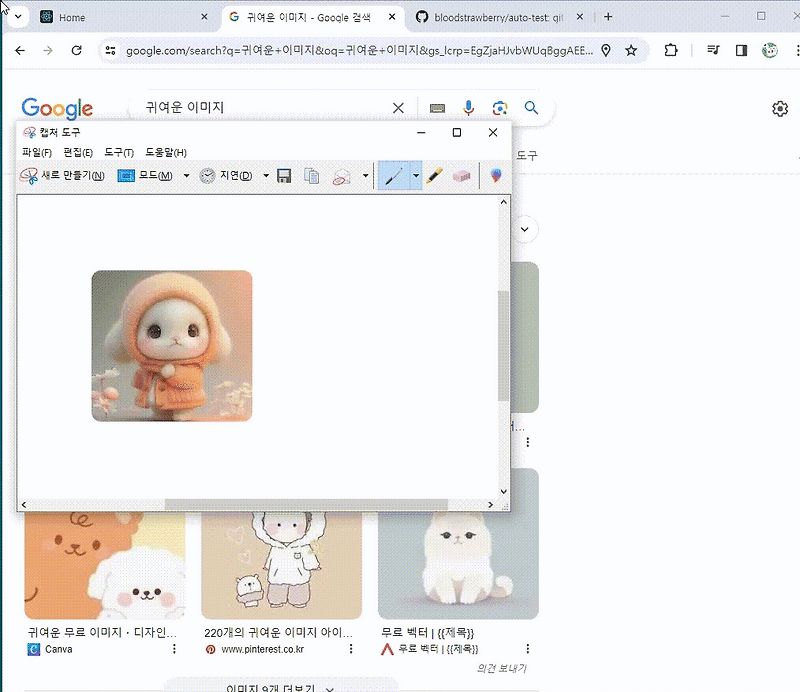
Task: Select the Highlighter tool
Action: pyautogui.click(x=435, y=175)
